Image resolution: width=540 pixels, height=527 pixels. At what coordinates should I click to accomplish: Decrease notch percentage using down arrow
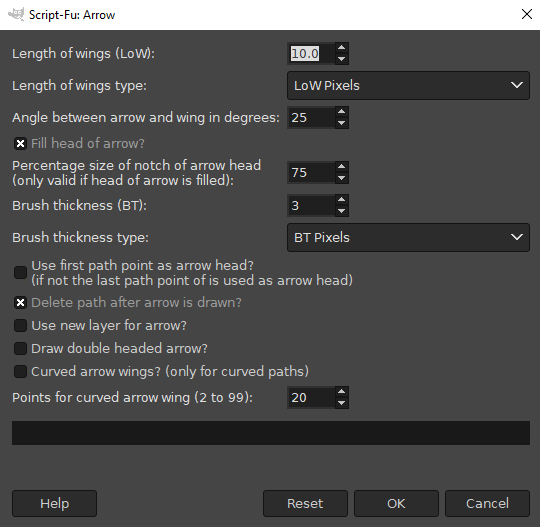tap(341, 178)
